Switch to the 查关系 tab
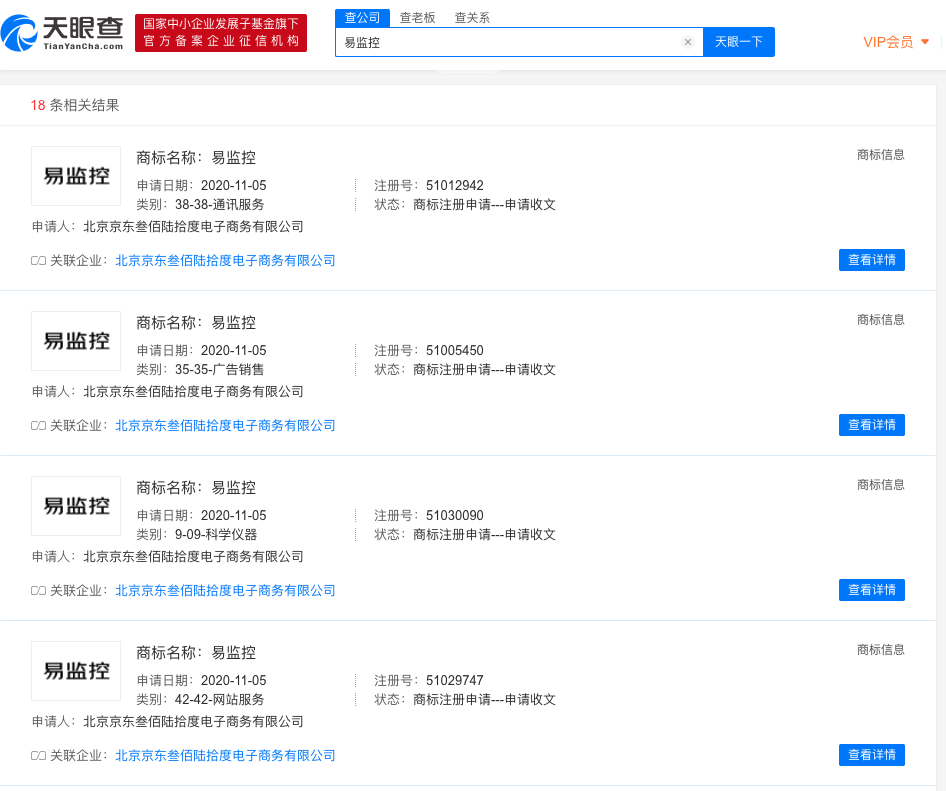946x791 pixels. tap(472, 18)
